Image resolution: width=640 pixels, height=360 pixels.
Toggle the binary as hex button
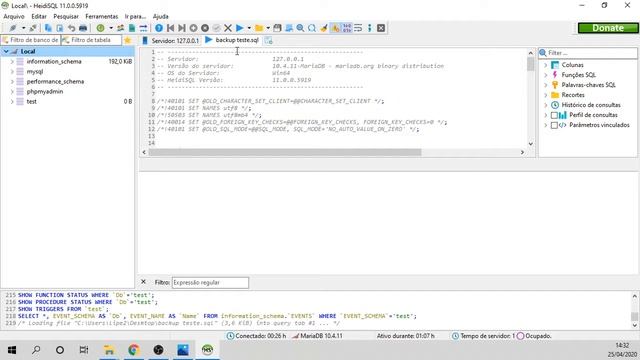coord(347,28)
